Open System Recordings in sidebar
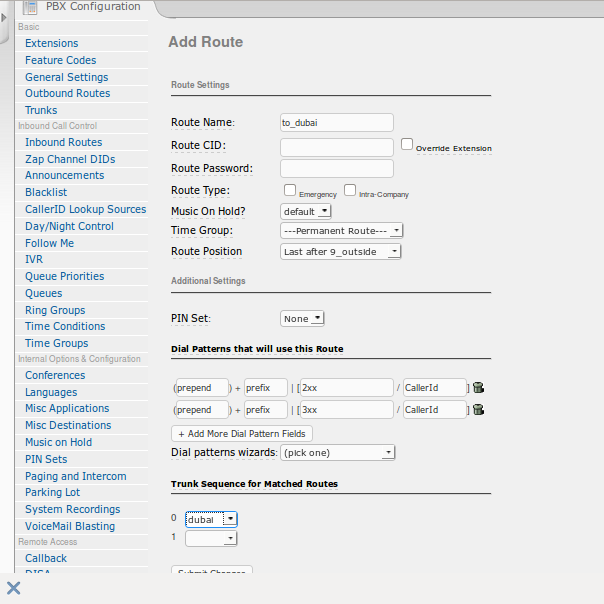 tap(72, 509)
